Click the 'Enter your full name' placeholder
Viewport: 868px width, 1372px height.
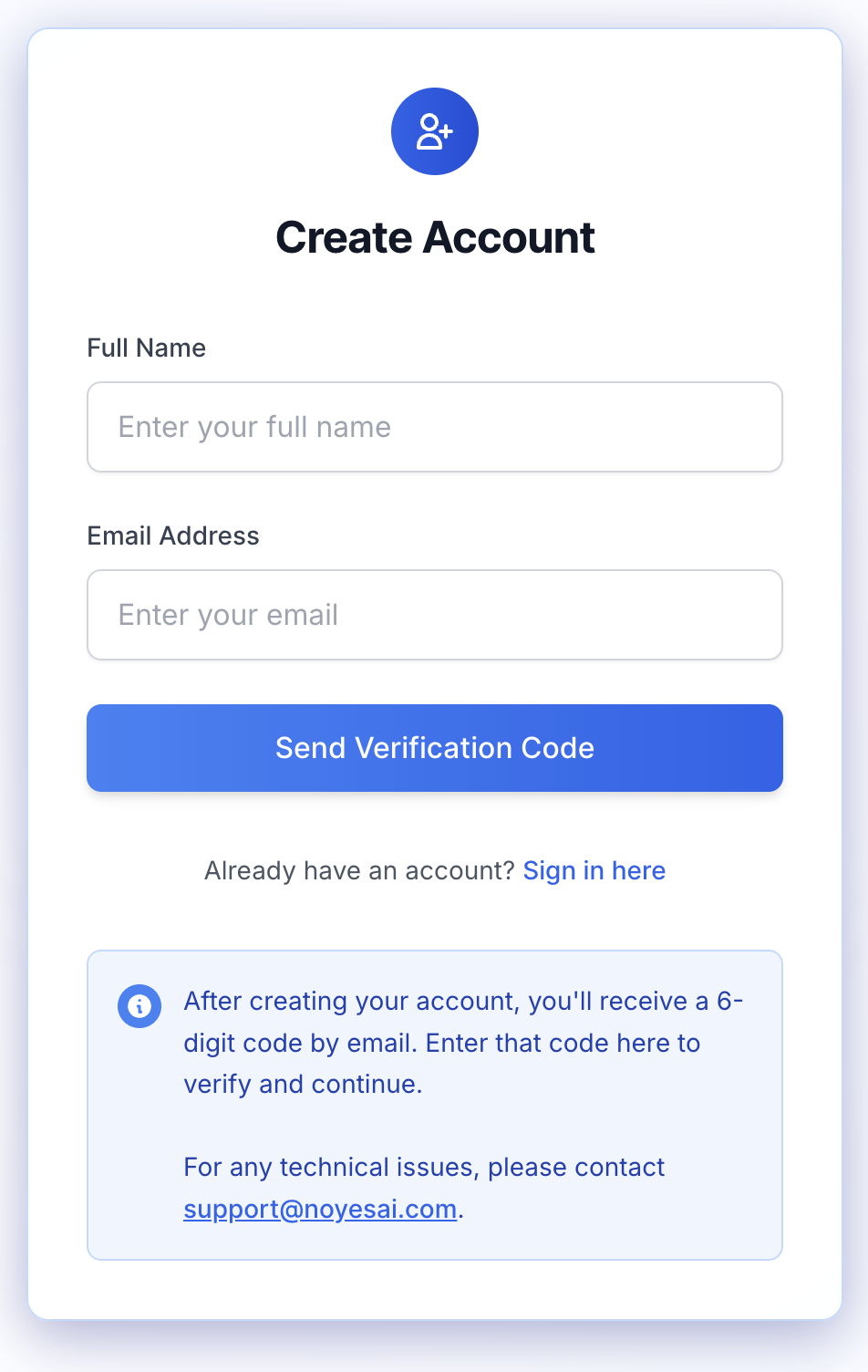pos(254,427)
